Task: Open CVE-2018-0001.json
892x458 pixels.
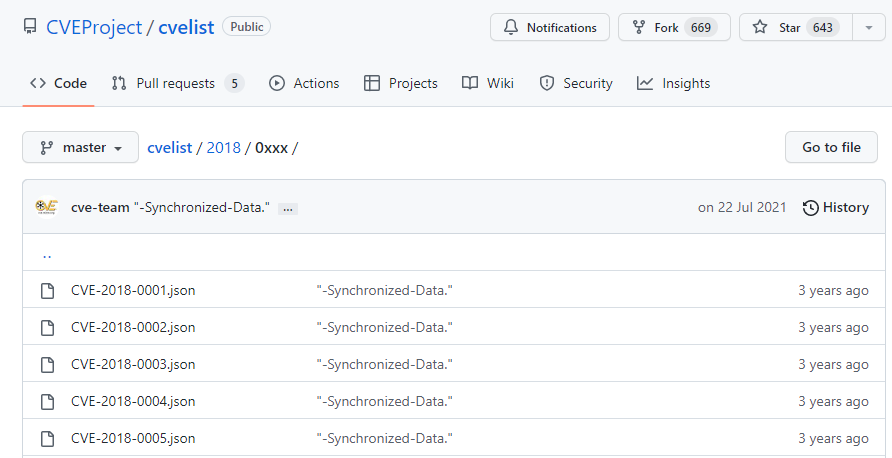Action: point(133,291)
